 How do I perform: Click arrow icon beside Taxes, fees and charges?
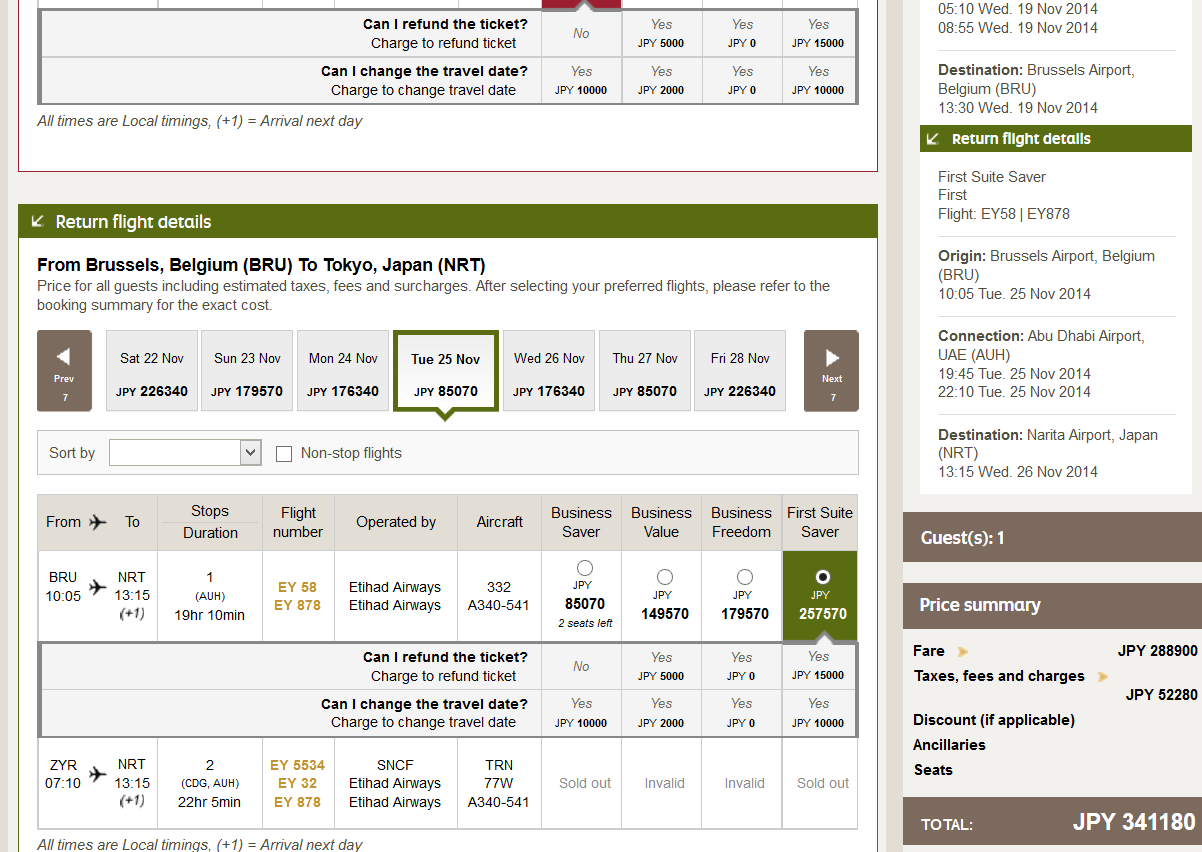[1103, 677]
